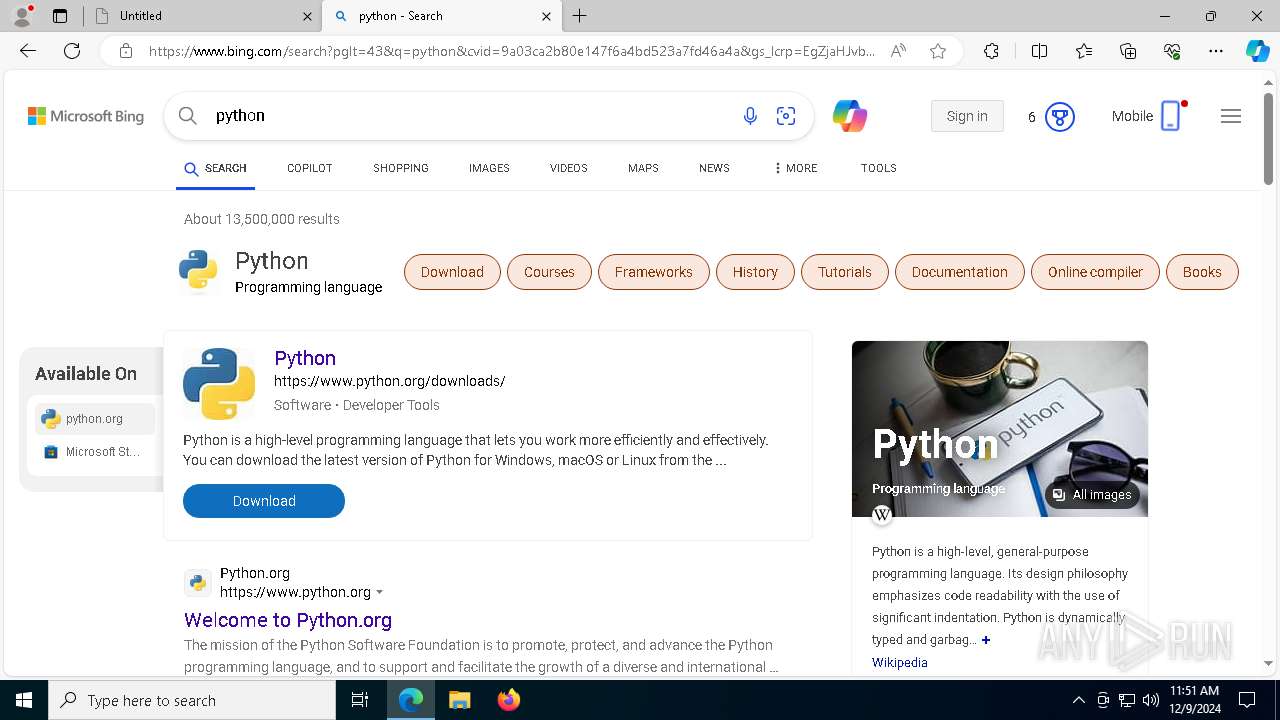Select Microsoft Store under Available On

click(x=95, y=452)
